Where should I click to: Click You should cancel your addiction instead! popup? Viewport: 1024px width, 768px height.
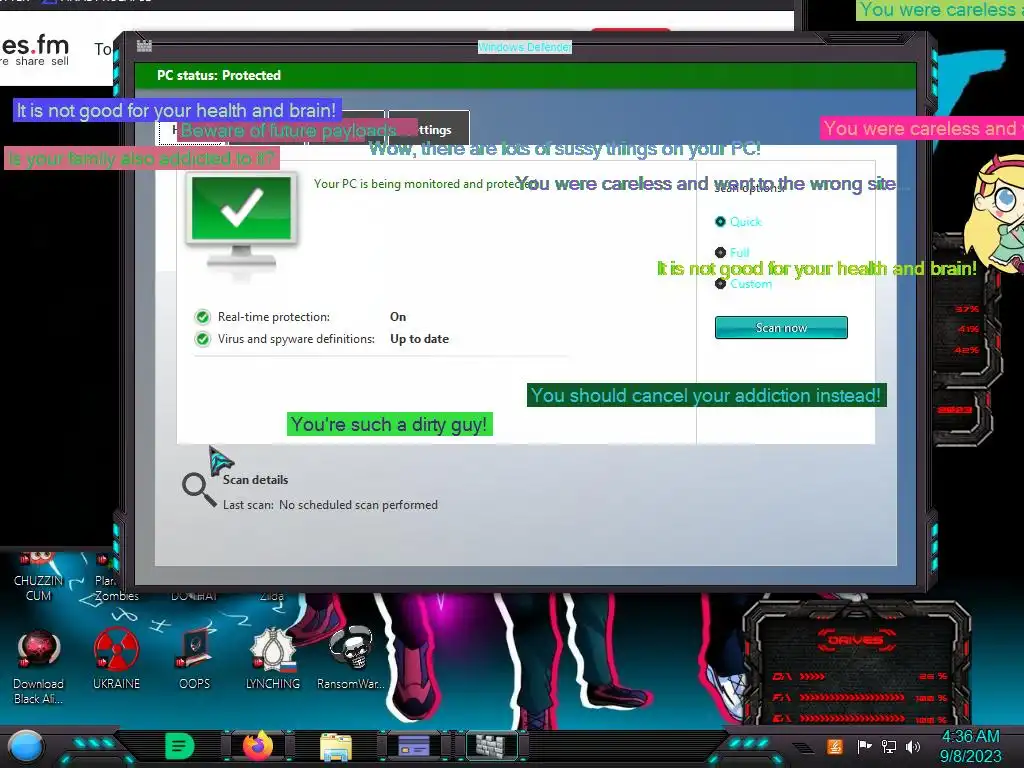(x=706, y=395)
